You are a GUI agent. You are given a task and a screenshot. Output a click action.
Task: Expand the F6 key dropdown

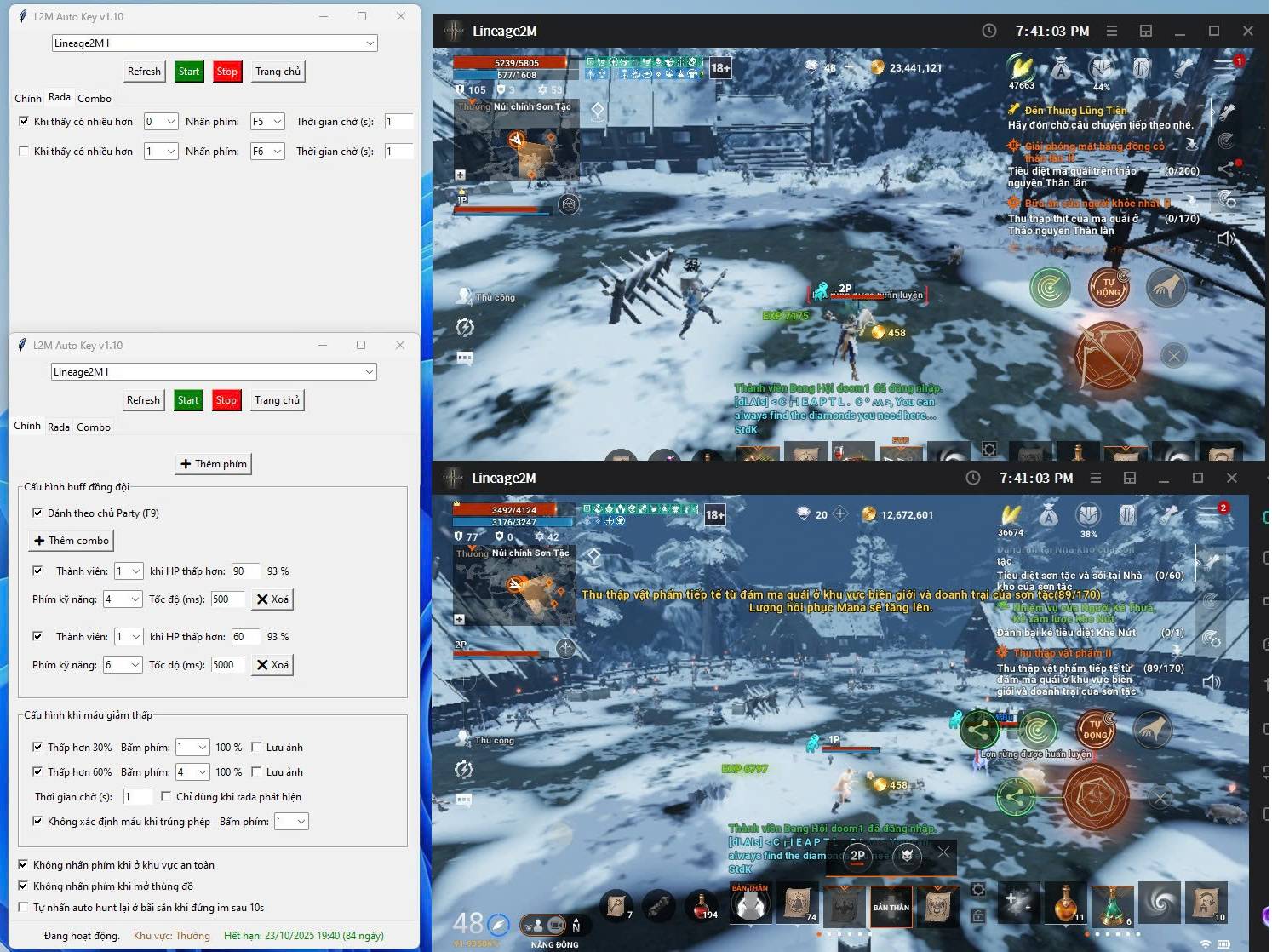[267, 152]
